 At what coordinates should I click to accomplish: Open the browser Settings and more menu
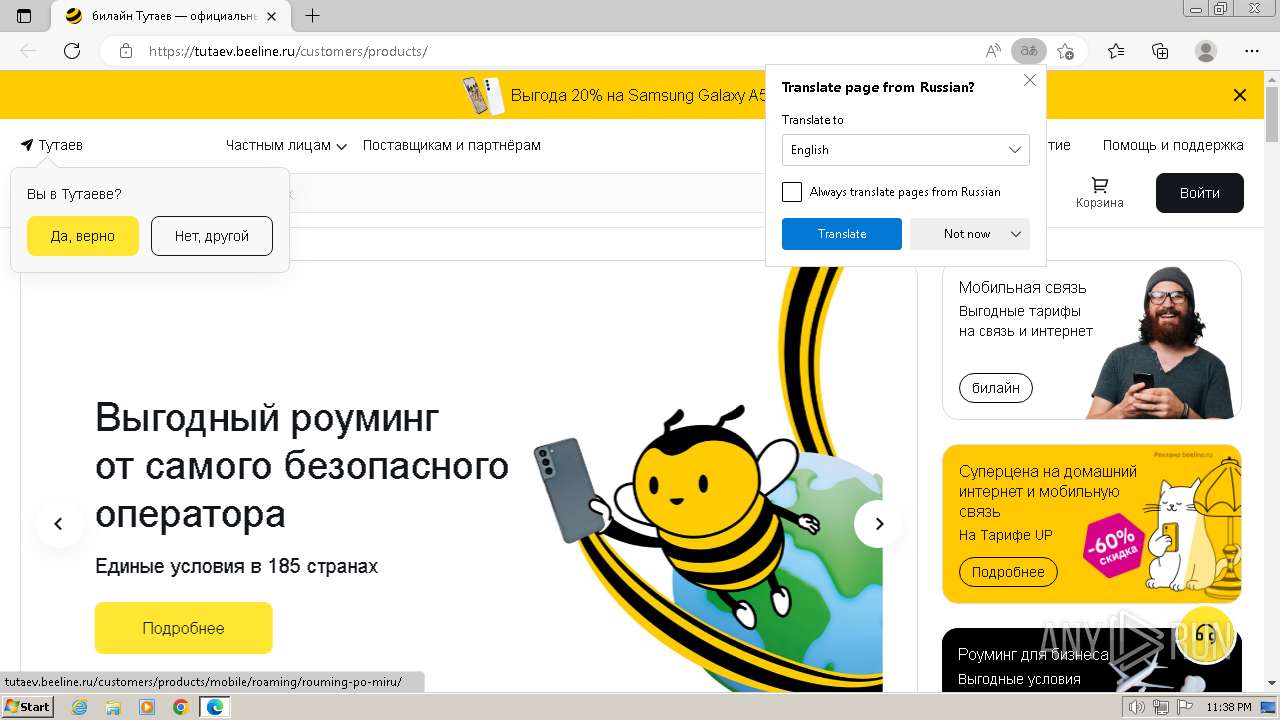1252,51
